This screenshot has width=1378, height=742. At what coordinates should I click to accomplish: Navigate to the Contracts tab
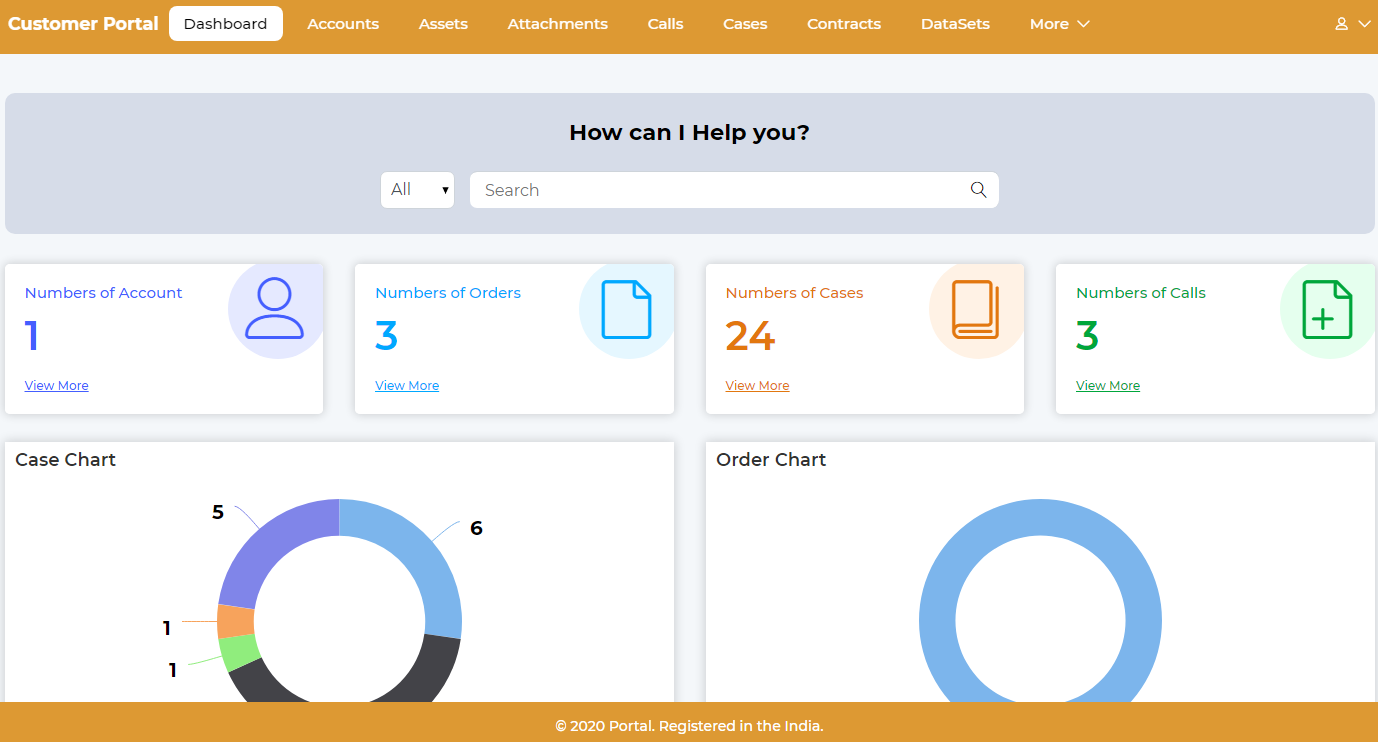pos(844,24)
